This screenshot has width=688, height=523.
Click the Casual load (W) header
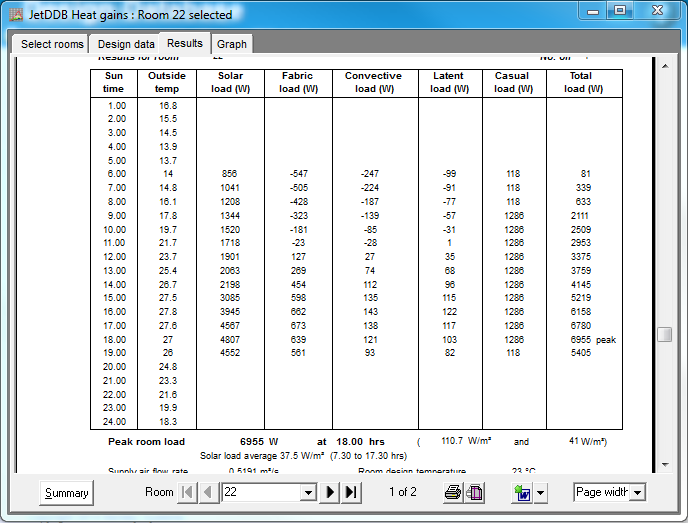[x=513, y=82]
